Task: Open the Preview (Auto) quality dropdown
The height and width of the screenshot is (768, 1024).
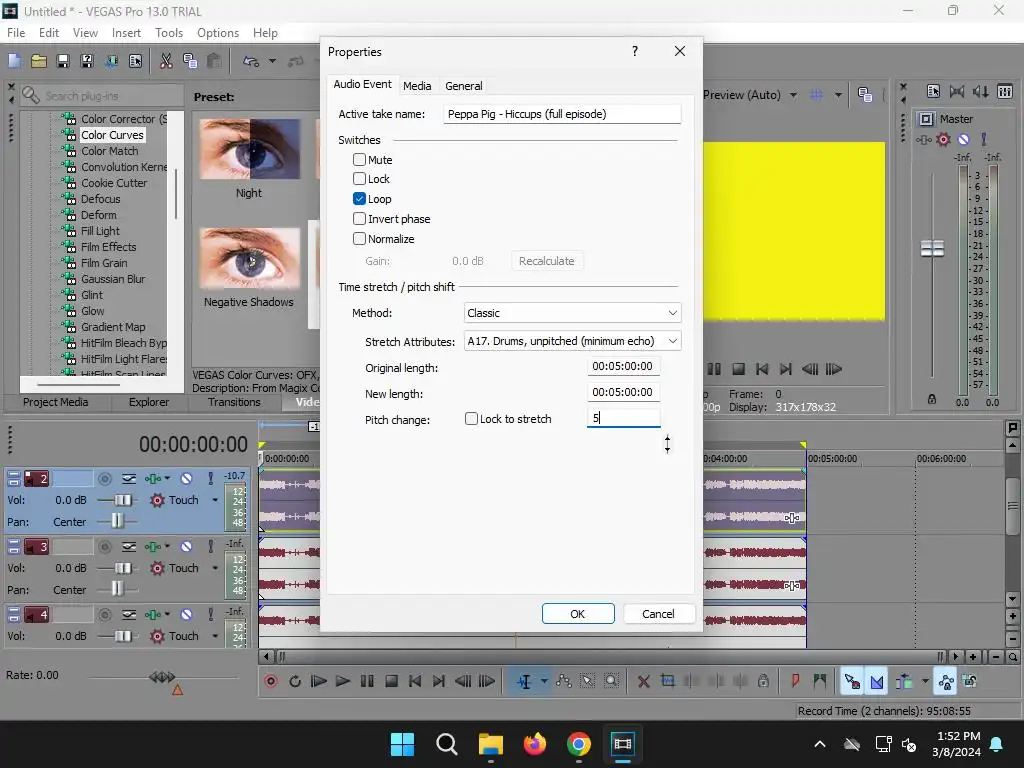Action: tap(793, 95)
